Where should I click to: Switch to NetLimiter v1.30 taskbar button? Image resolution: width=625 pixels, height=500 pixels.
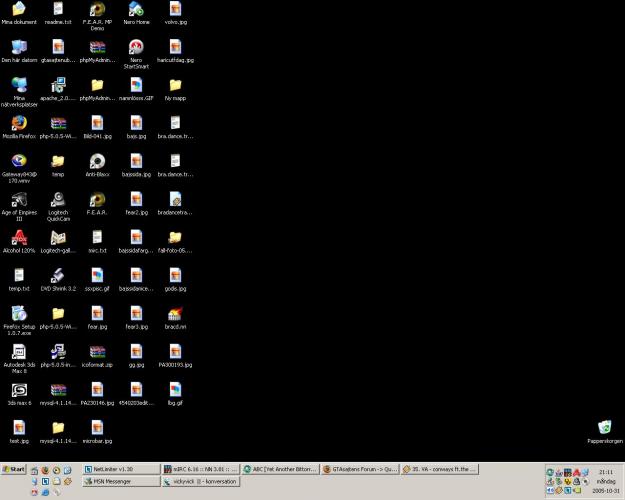(119, 469)
